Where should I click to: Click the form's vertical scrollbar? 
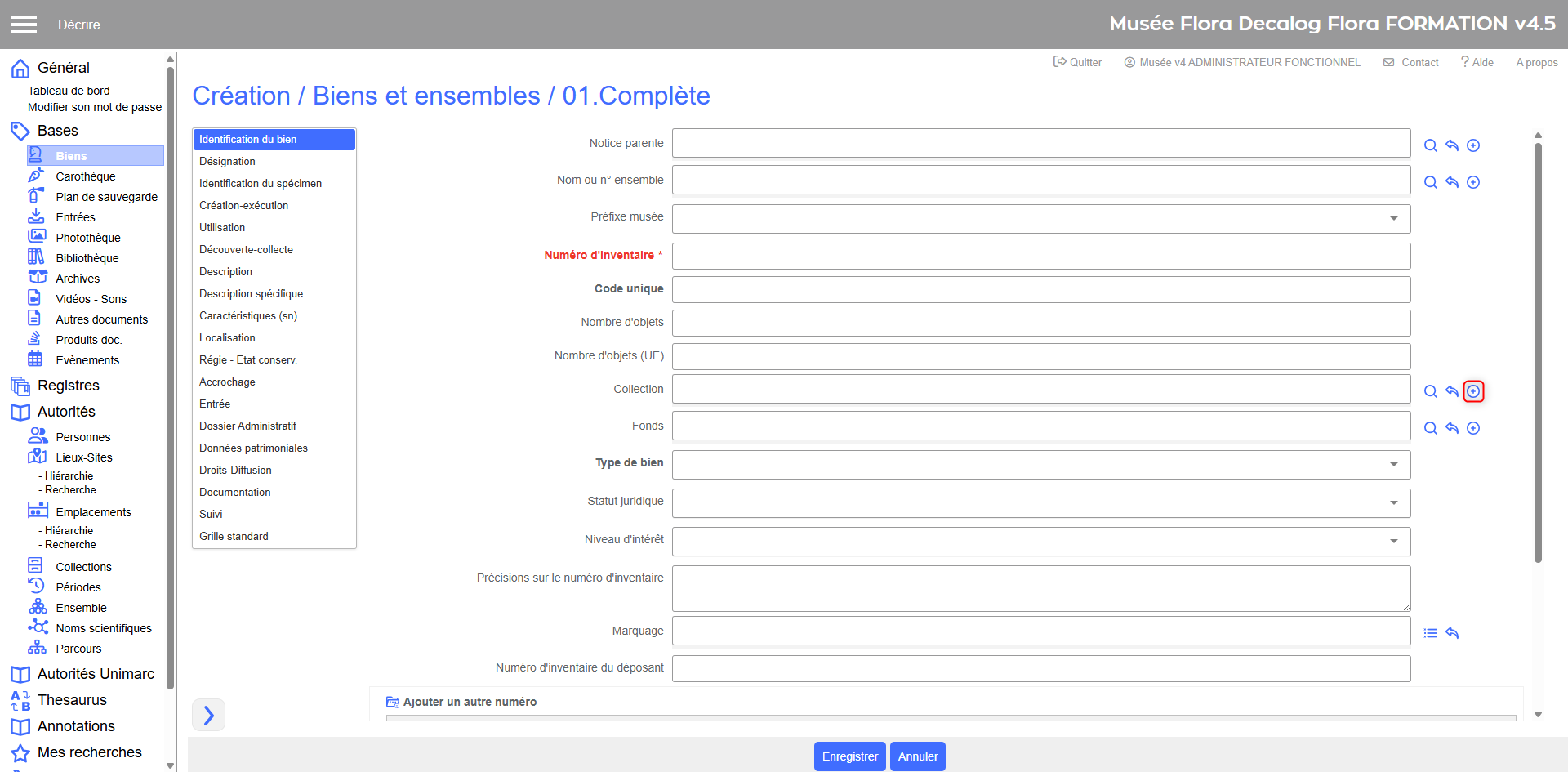1537,351
